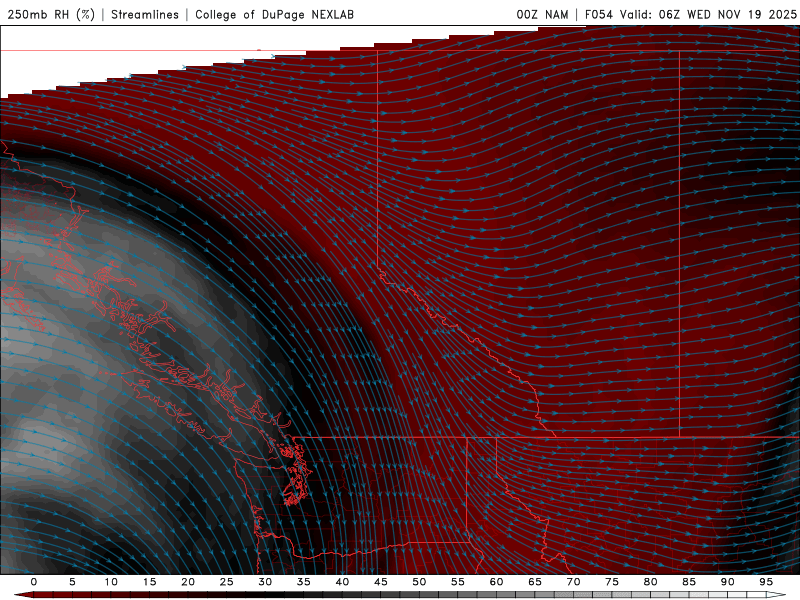Click the colorbar label "50"
The image size is (800, 600).
point(419,582)
